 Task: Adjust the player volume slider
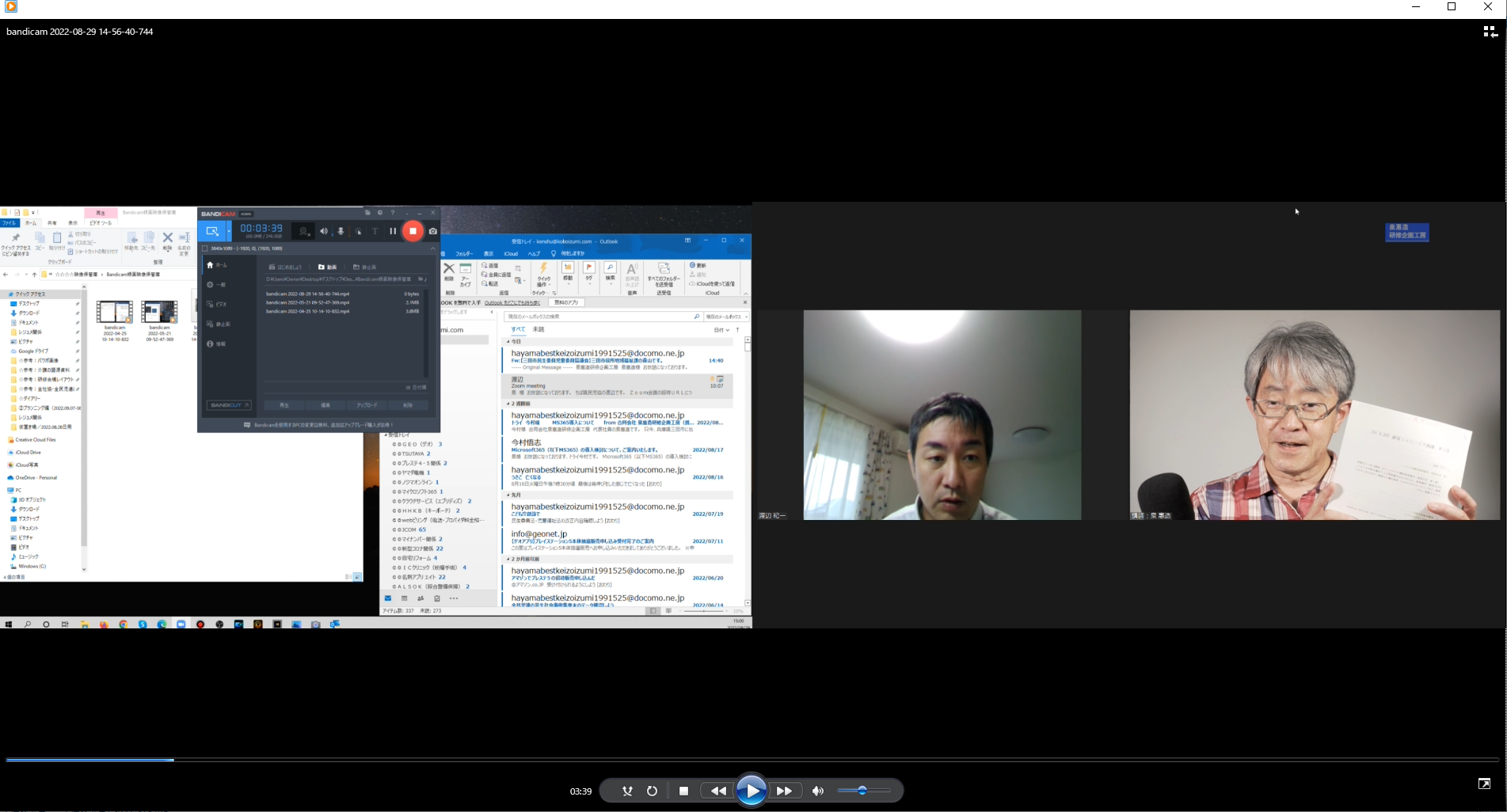(864, 790)
